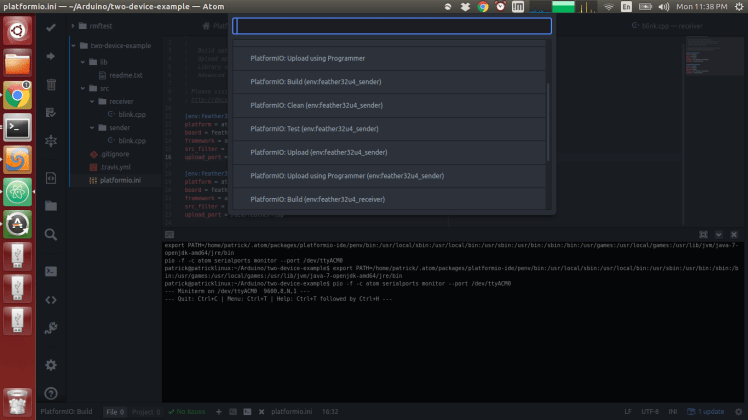This screenshot has width=748, height=420.
Task: Open the .gitignore file
Action: (x=114, y=154)
